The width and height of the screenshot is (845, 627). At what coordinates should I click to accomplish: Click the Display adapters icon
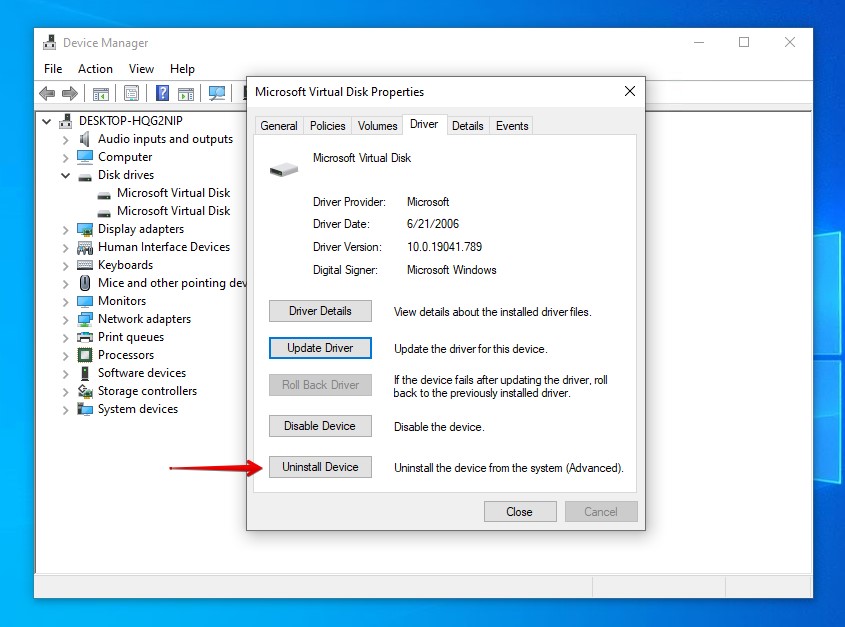coord(85,229)
